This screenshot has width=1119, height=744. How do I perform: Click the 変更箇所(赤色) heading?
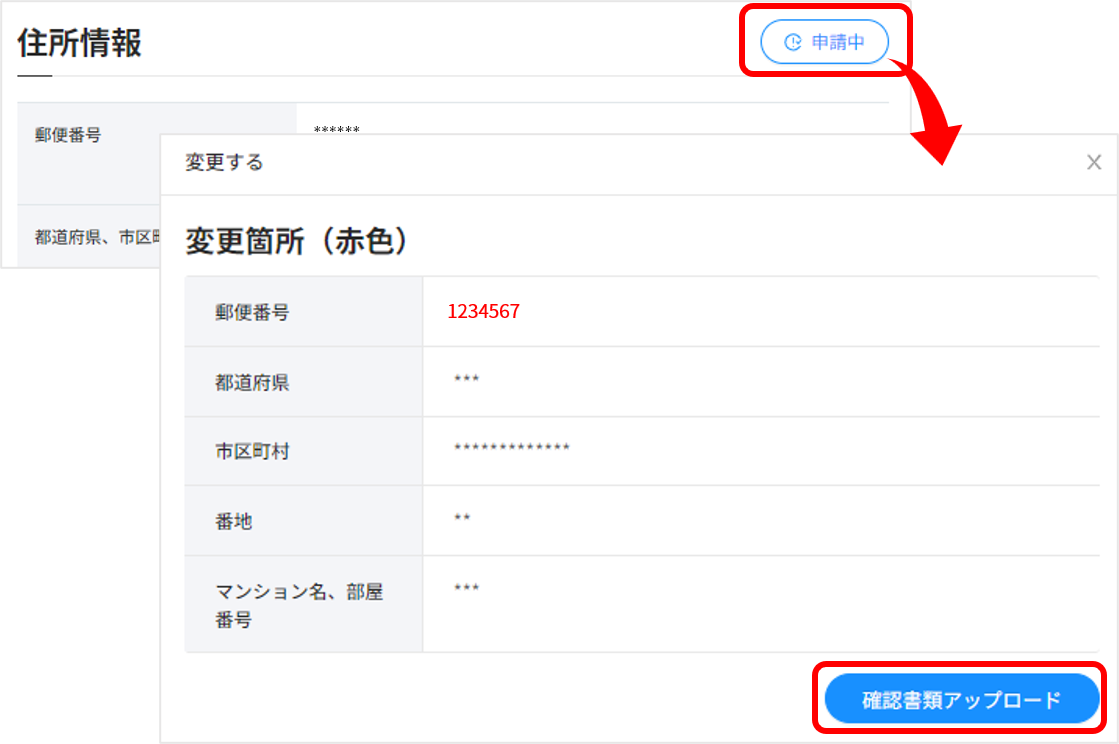(296, 240)
